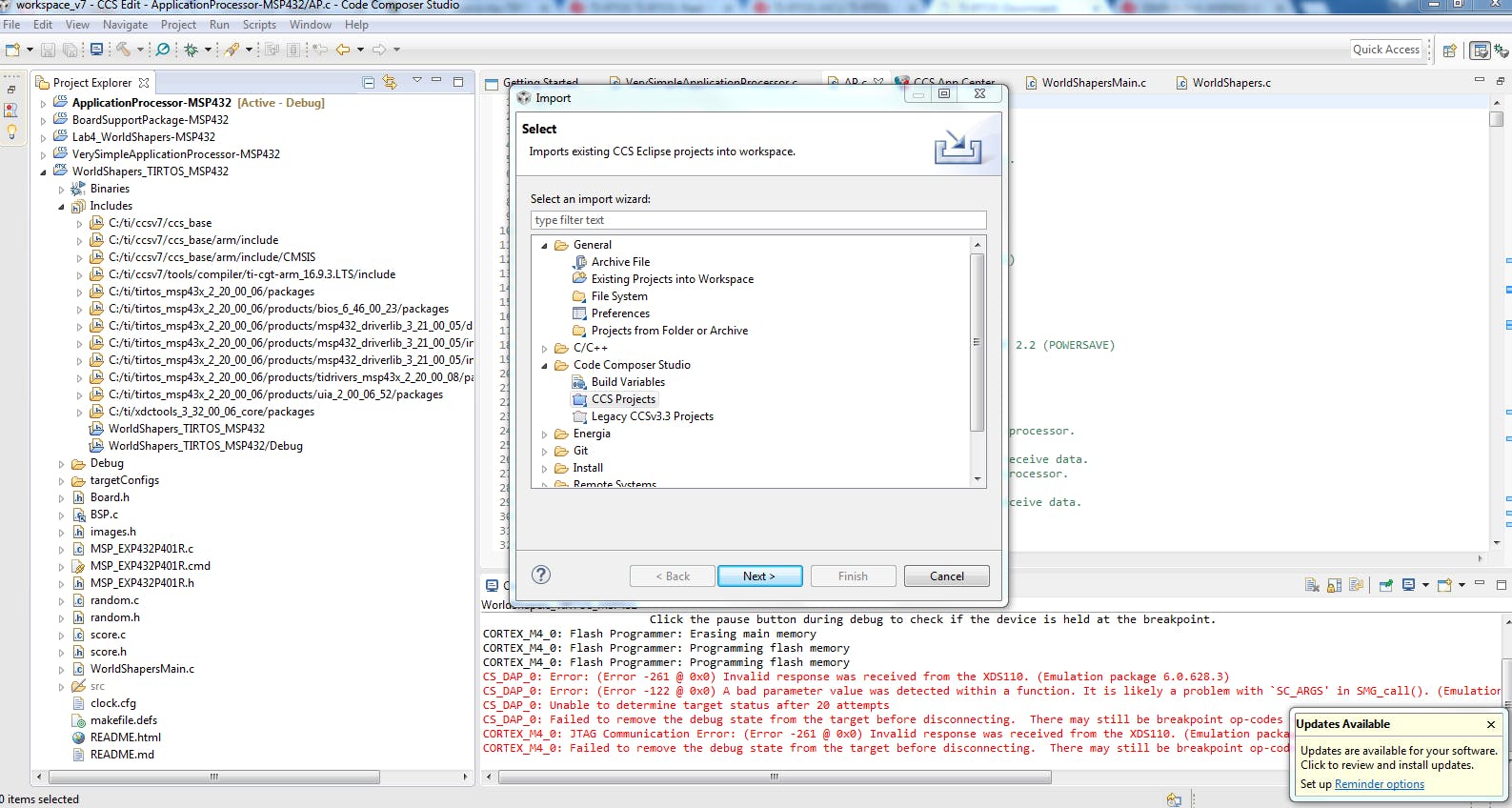1512x808 pixels.
Task: Click the Forward navigation arrow icon
Action: 379,50
